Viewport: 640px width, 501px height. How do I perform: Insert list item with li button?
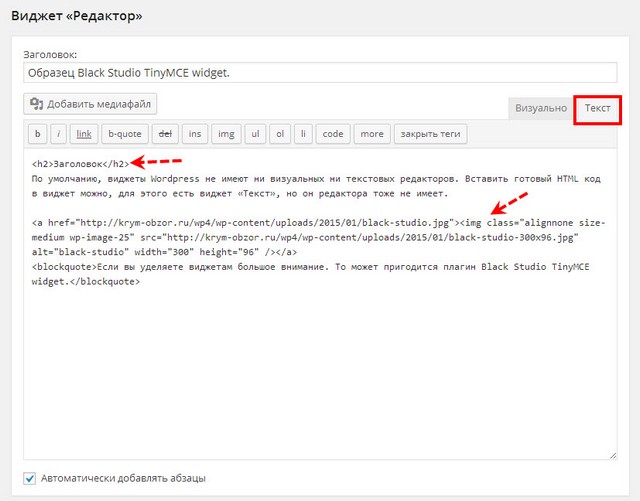click(x=303, y=134)
